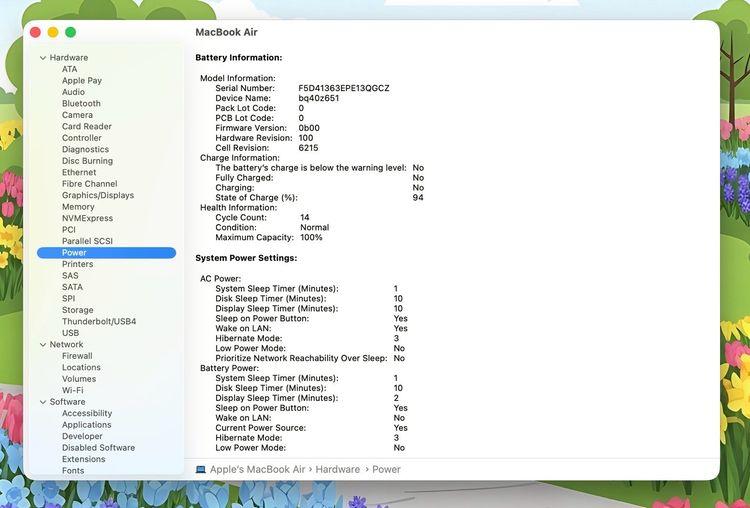Select Memory in the sidebar

[x=78, y=207]
